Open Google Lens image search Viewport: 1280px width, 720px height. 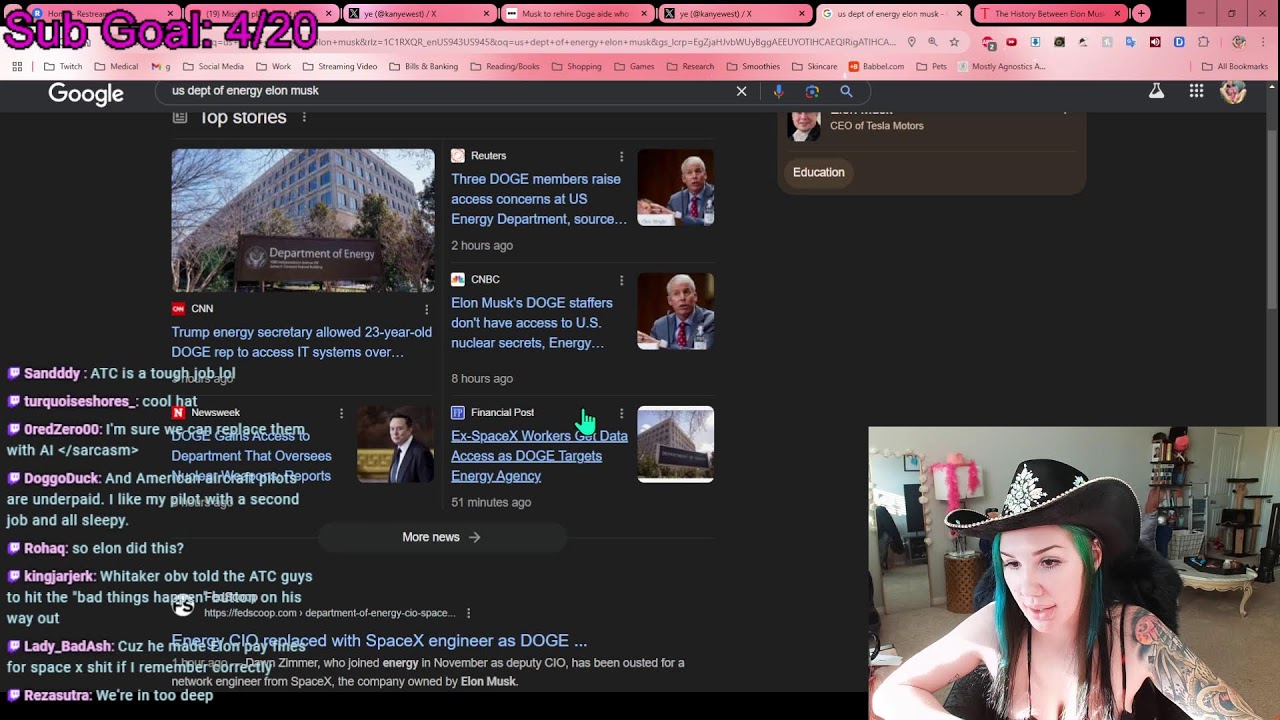pyautogui.click(x=812, y=91)
